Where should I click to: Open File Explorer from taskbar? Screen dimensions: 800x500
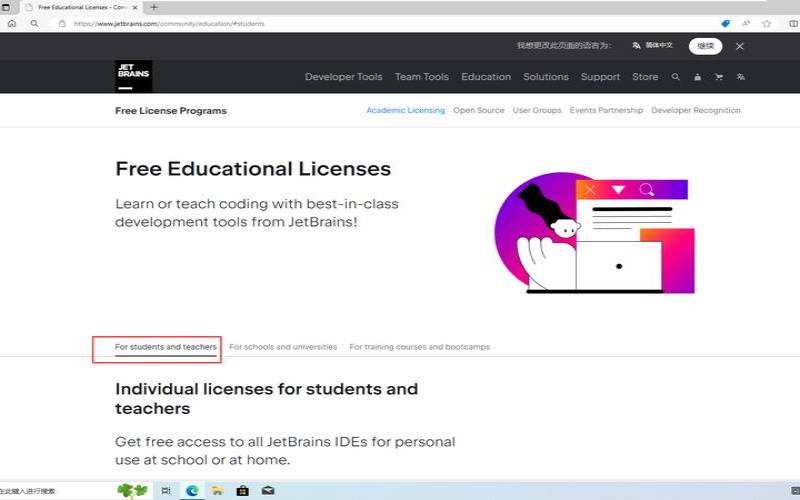217,491
